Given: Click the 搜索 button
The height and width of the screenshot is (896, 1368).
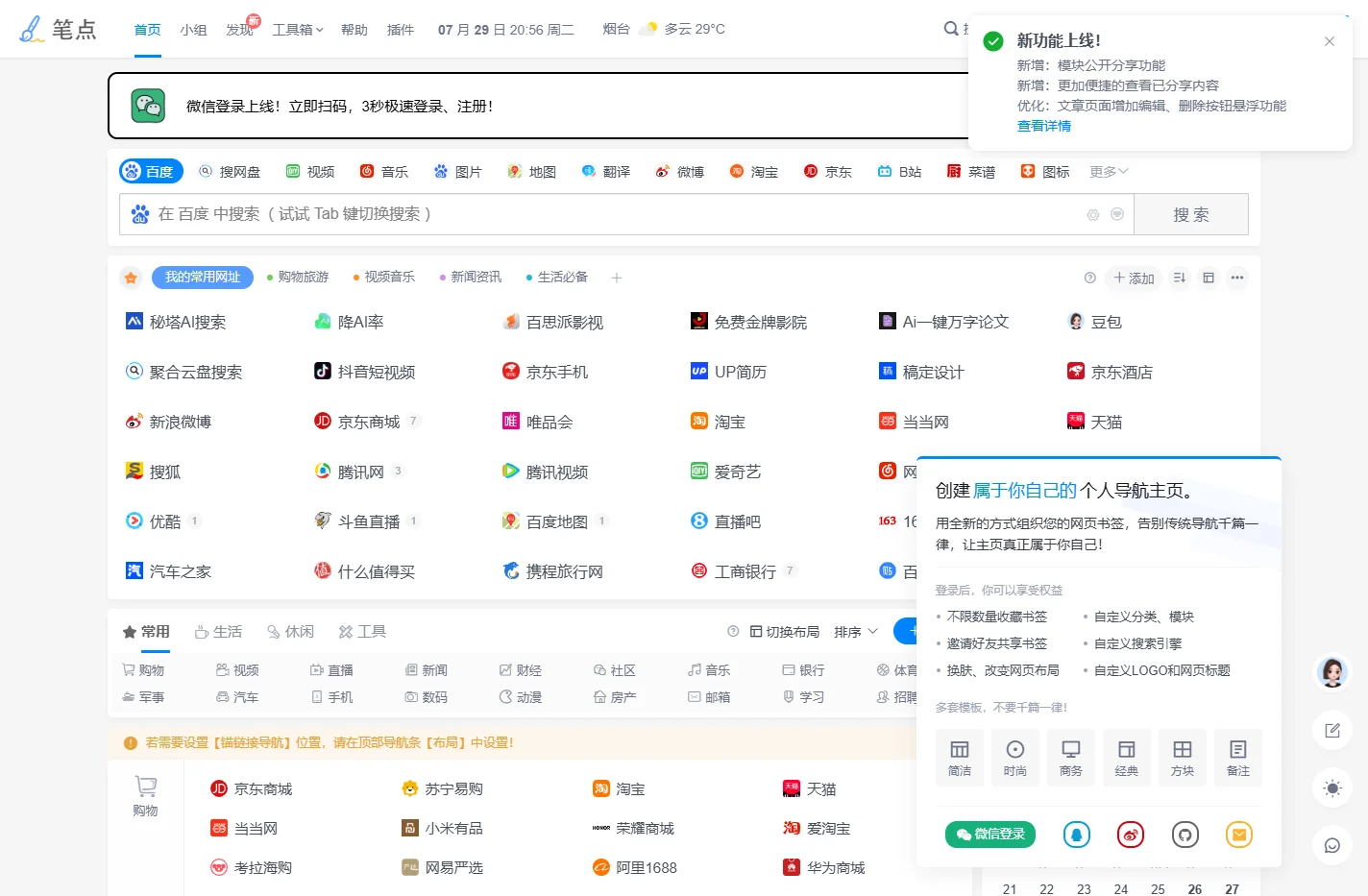Looking at the screenshot, I should coord(1191,214).
